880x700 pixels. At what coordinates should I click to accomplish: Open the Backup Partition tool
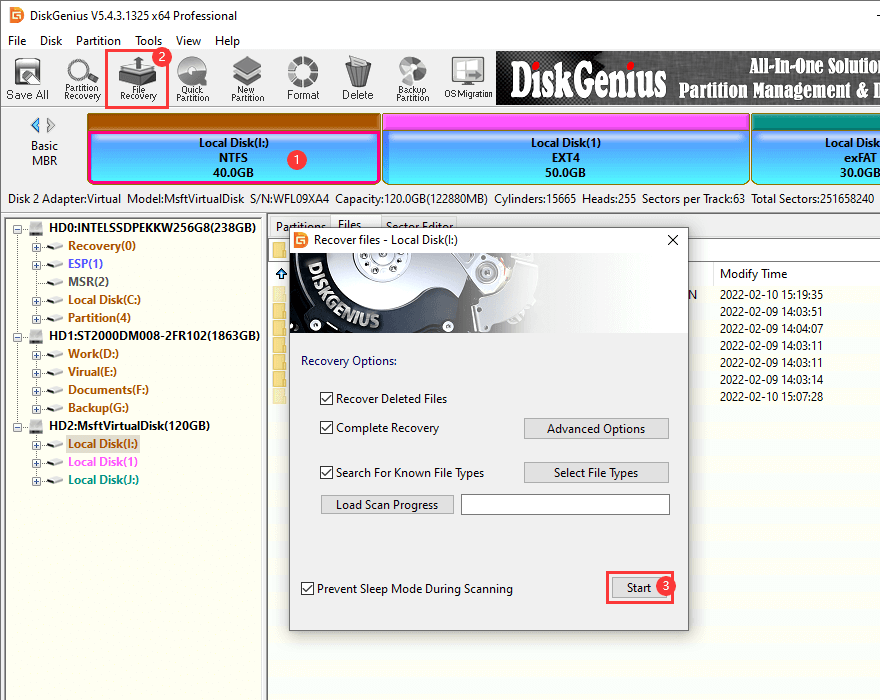coord(412,79)
